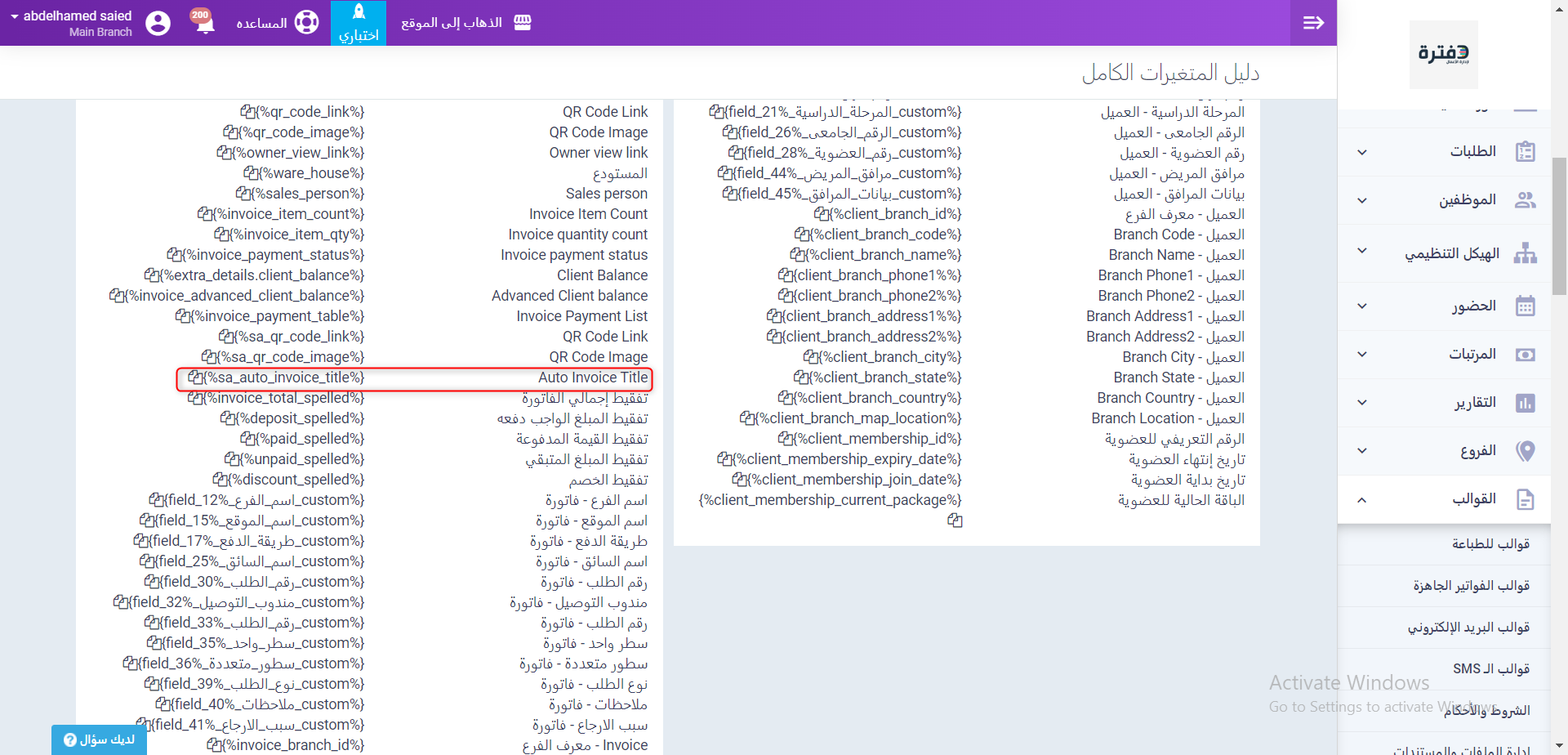Copy the %invoice_branch_id% variable icon
The width and height of the screenshot is (1568, 755).
coord(214,745)
